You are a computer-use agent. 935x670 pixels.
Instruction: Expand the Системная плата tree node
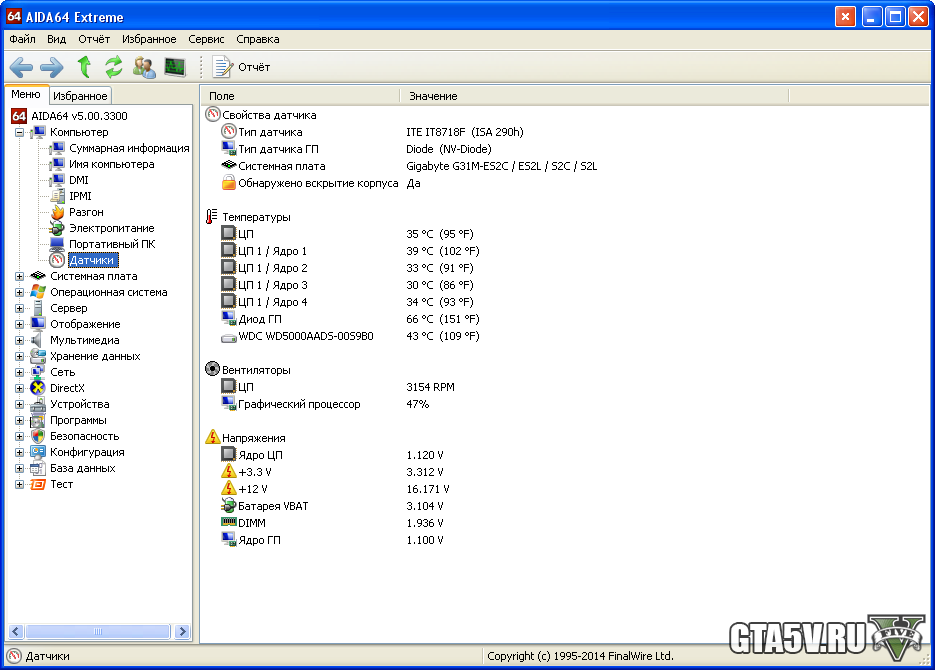[19, 276]
